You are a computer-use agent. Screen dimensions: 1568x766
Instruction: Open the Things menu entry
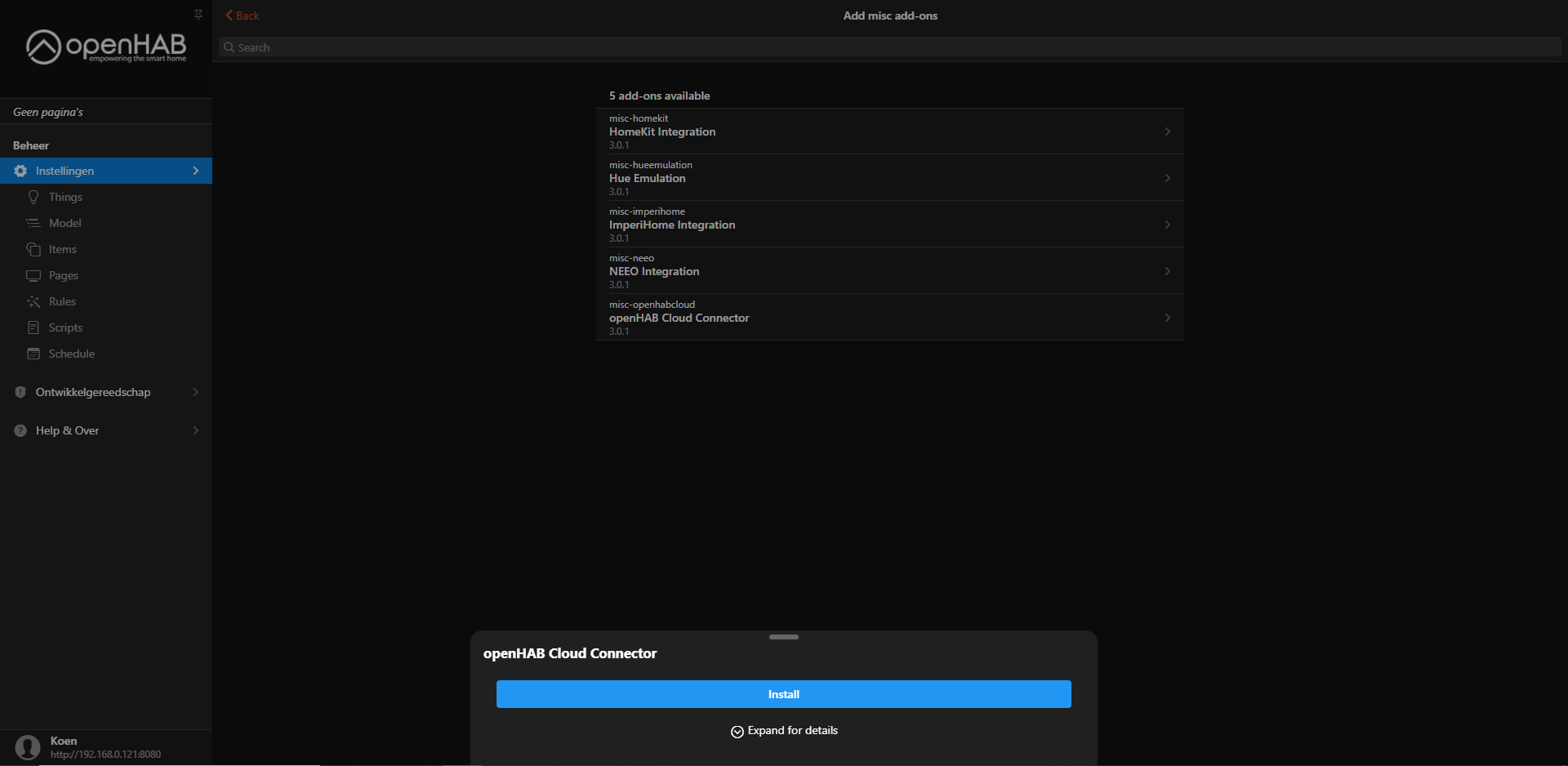point(106,197)
